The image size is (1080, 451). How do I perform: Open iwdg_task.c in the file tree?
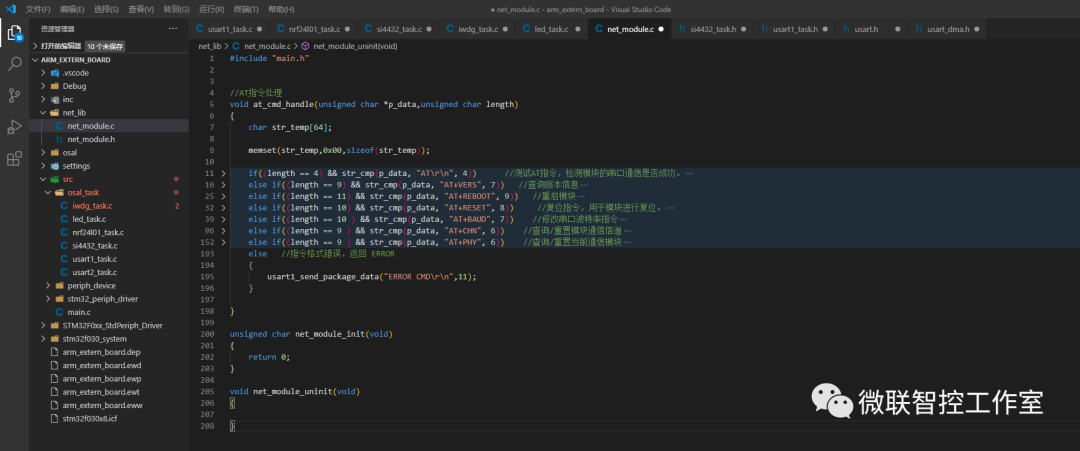coord(93,206)
